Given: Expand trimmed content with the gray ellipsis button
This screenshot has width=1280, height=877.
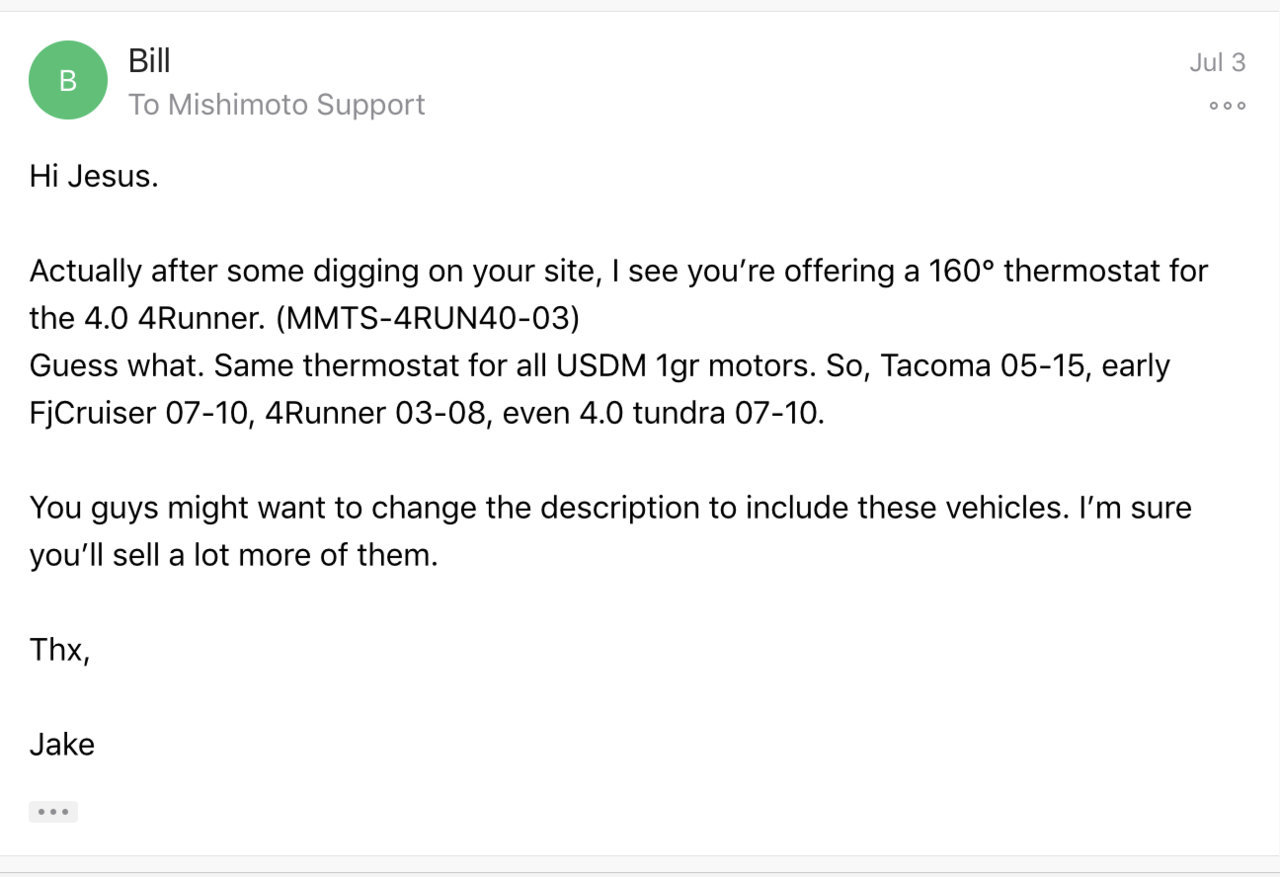Looking at the screenshot, I should 53,812.
